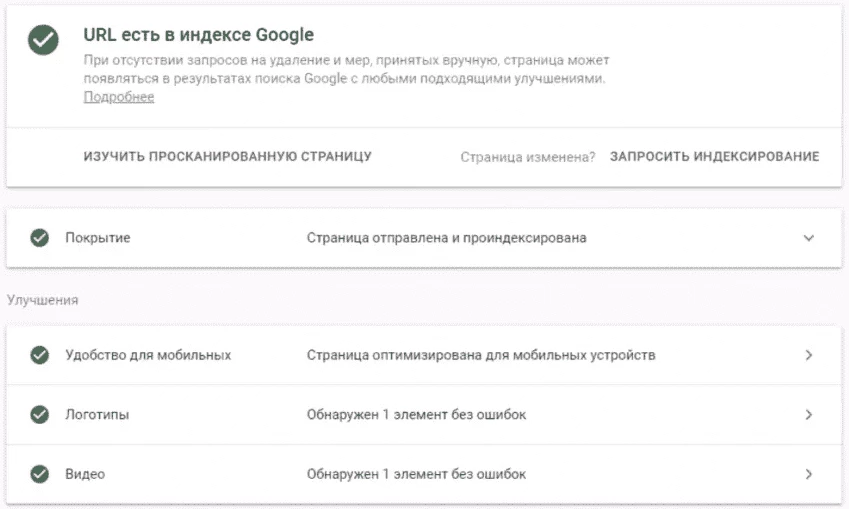Open Видео details via right chevron
The height and width of the screenshot is (509, 849).
808,474
